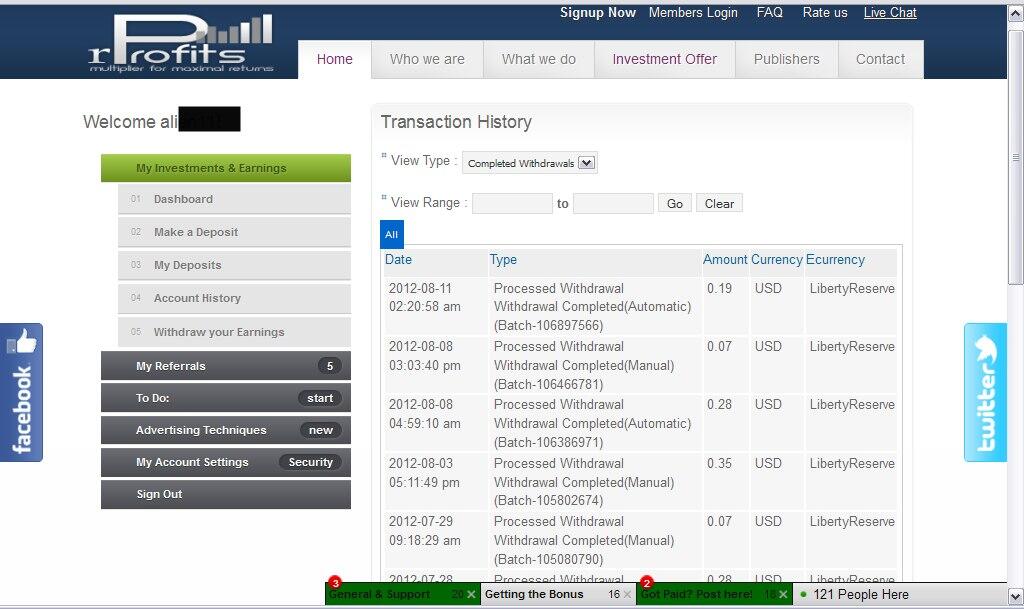The image size is (1024, 609).
Task: Open the Facebook side tab
Action: [22, 392]
